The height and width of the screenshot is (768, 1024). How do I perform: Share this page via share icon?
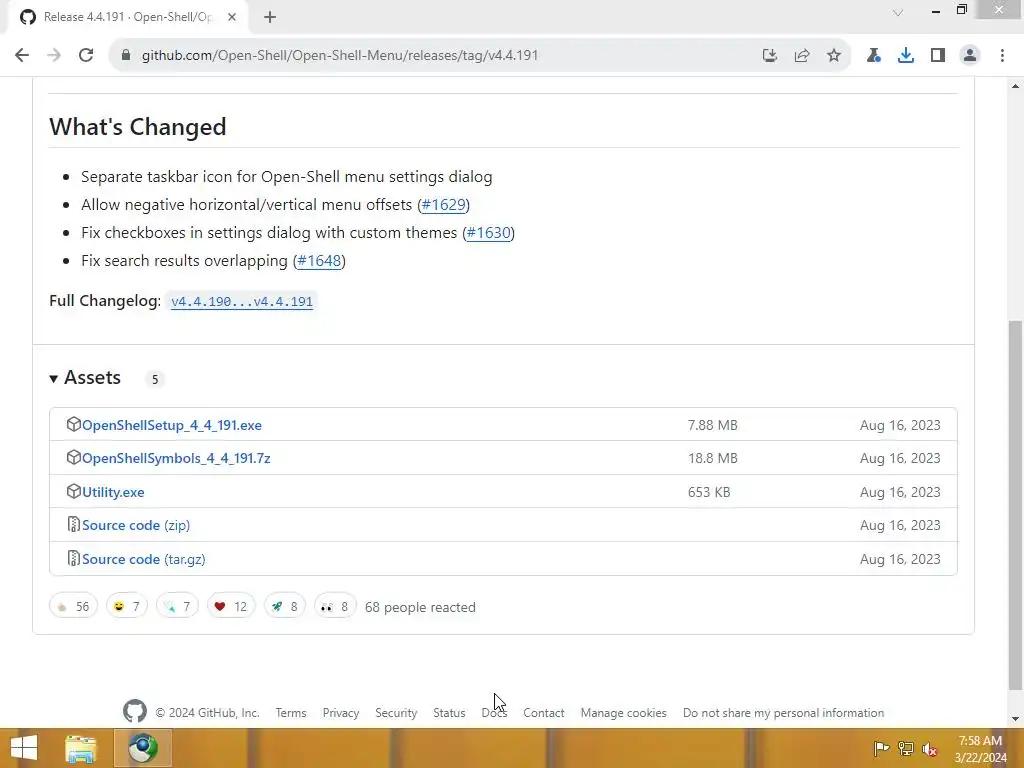[x=801, y=56]
